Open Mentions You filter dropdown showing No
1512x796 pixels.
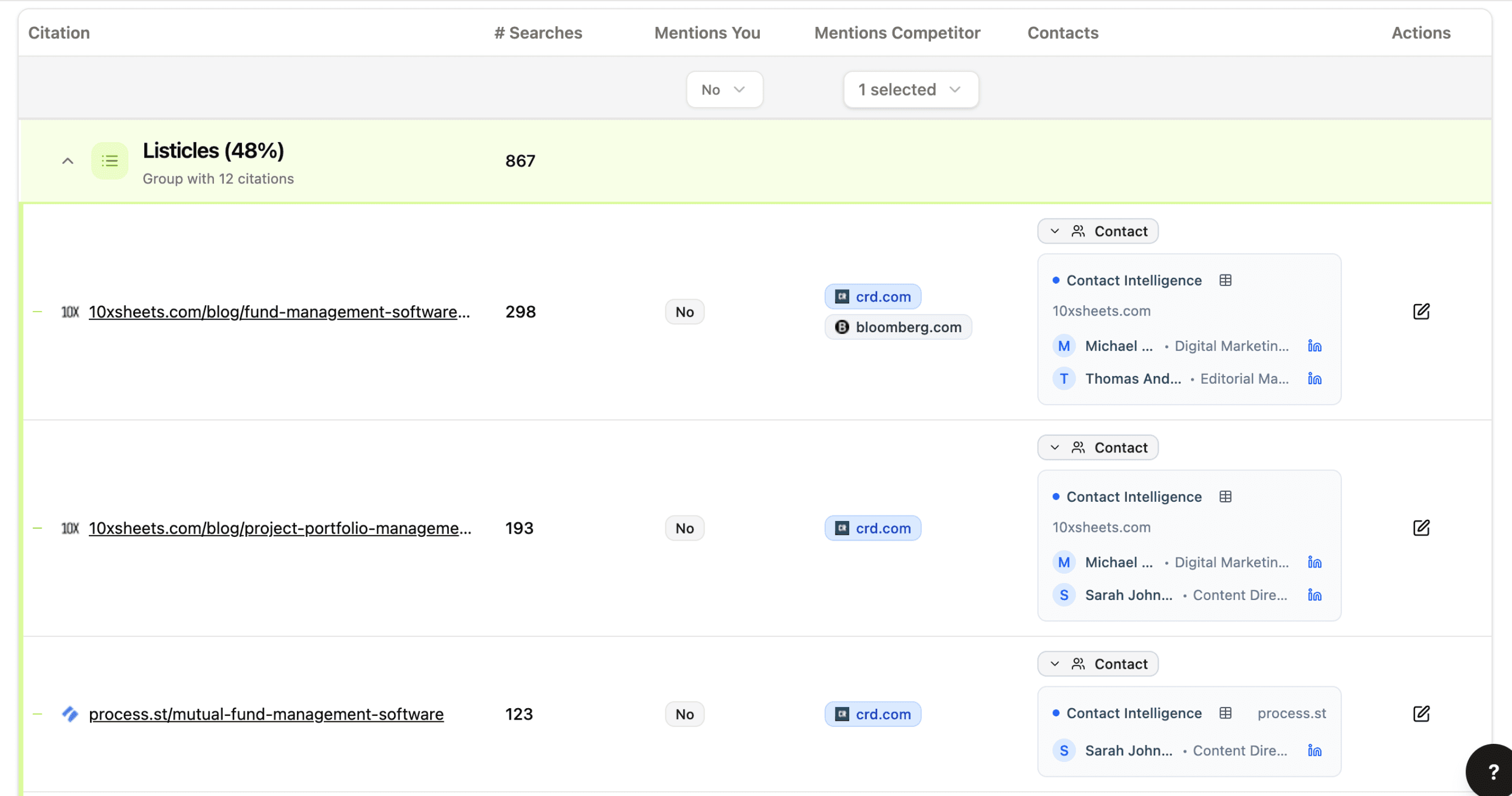724,89
